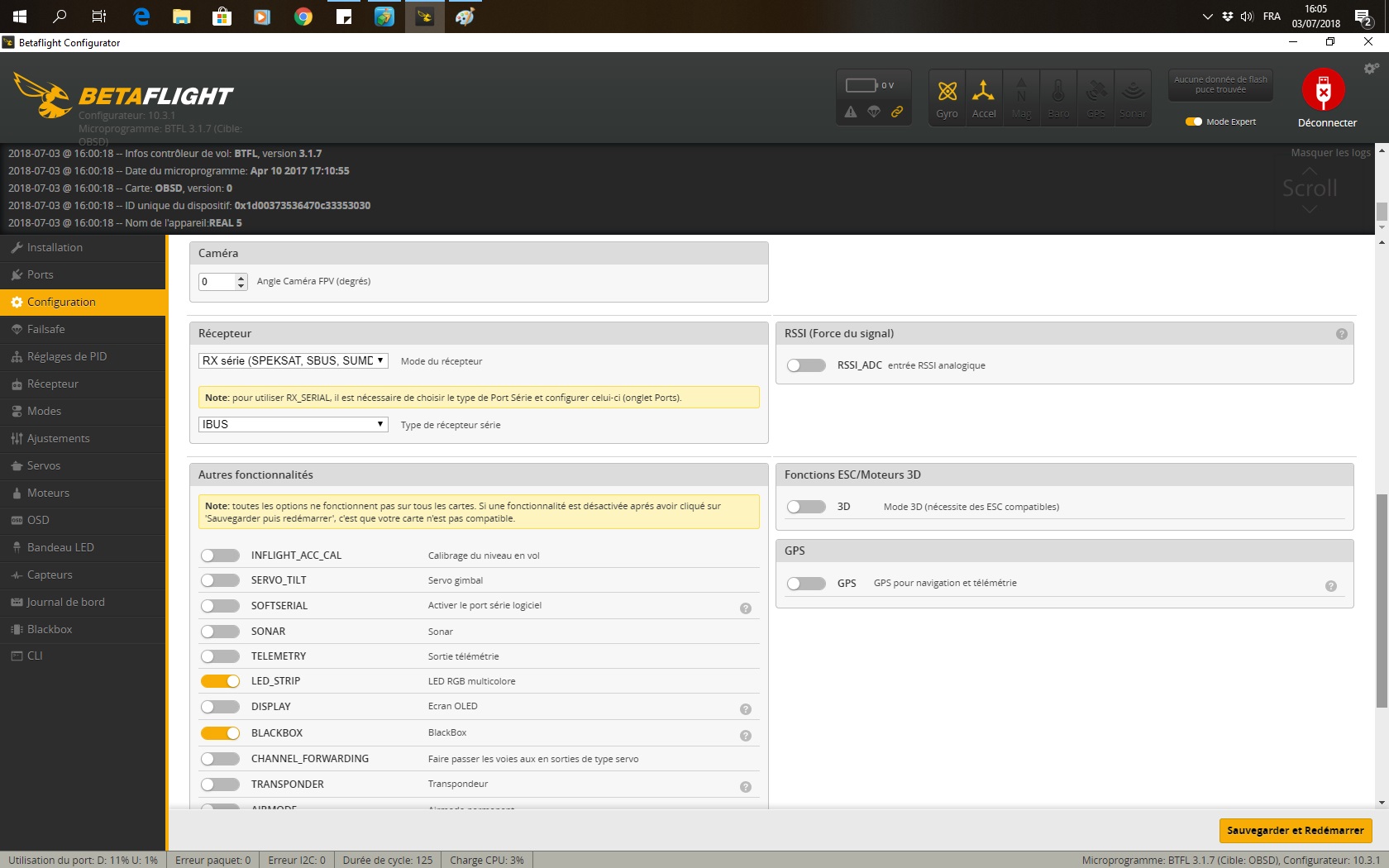Open Google Chrome from the taskbar

[x=303, y=17]
